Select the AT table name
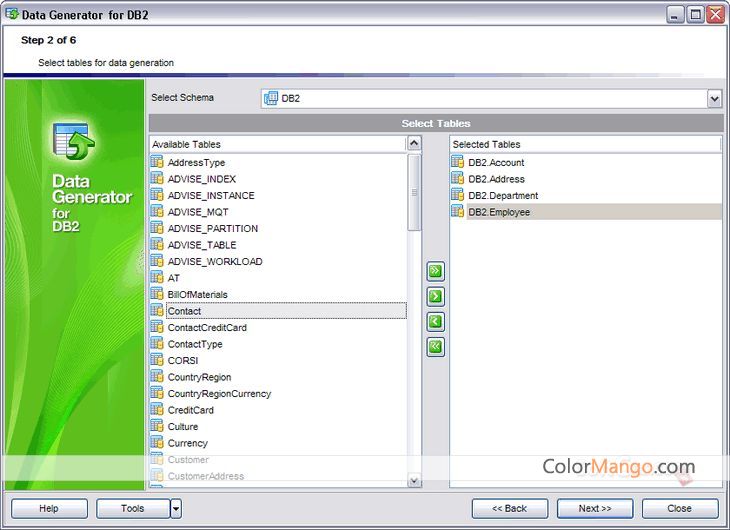This screenshot has width=730, height=530. pyautogui.click(x=174, y=278)
